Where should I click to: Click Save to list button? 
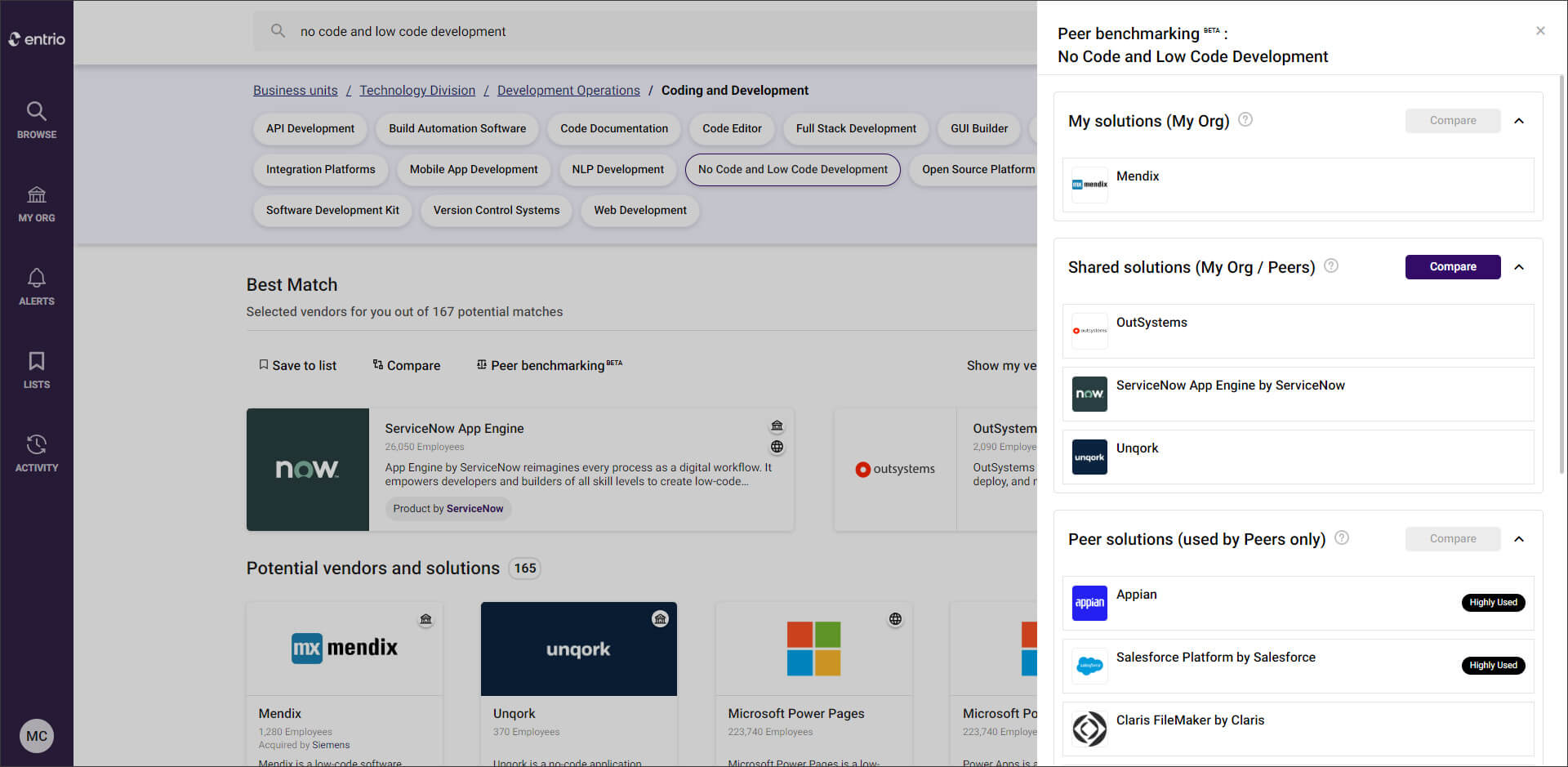pos(297,365)
